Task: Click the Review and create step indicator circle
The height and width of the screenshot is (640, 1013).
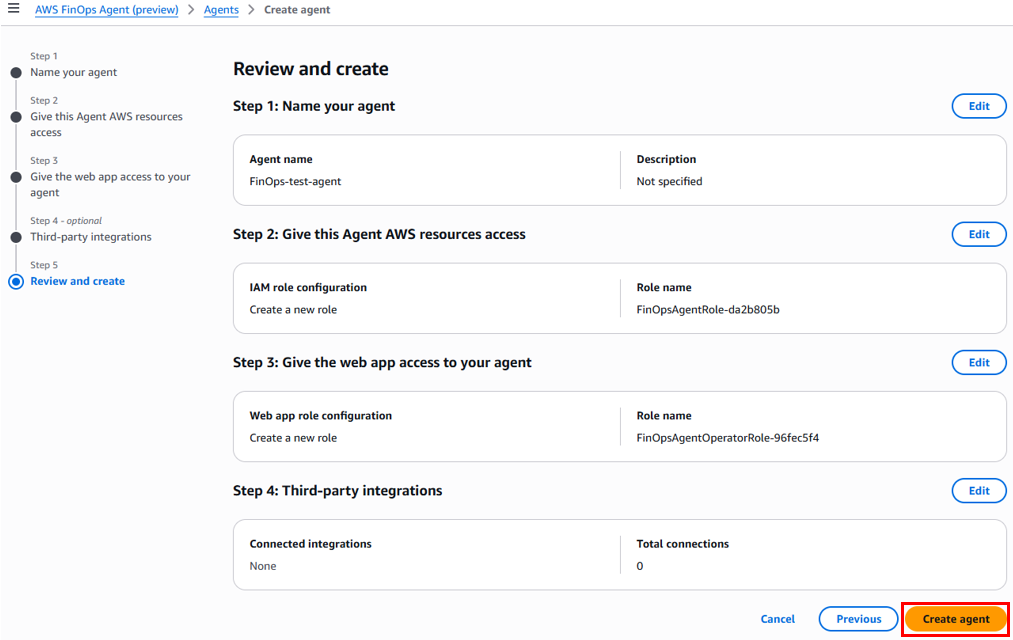Action: pyautogui.click(x=16, y=282)
